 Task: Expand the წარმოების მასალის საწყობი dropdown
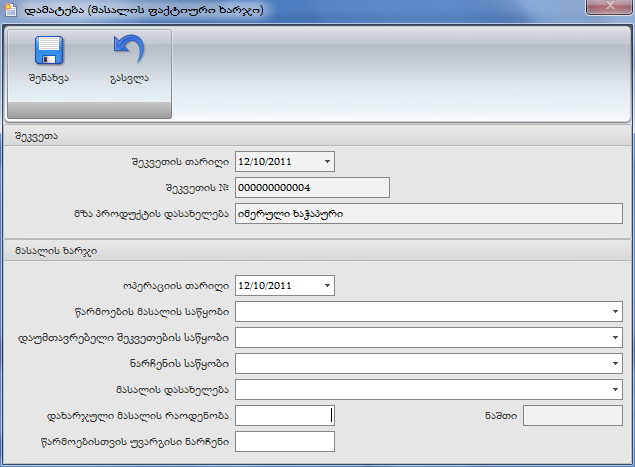coord(614,312)
